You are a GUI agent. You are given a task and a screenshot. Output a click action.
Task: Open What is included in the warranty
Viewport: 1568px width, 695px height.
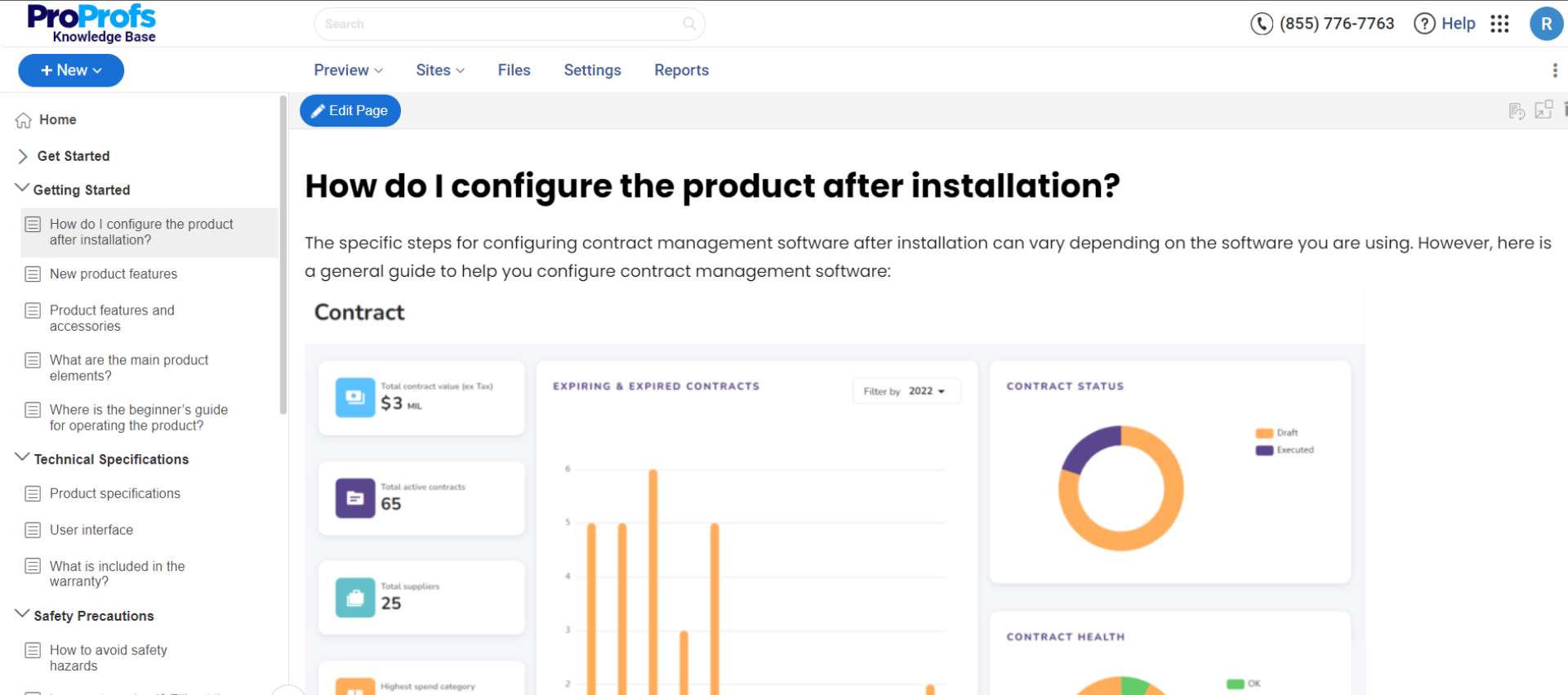118,574
